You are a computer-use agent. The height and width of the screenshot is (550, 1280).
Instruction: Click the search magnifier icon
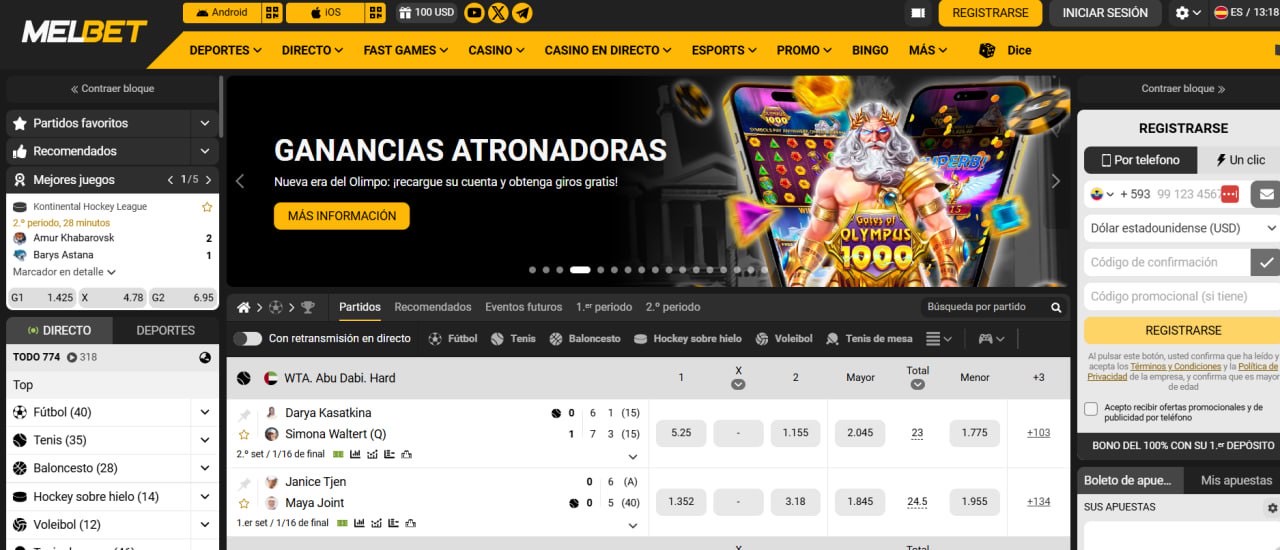click(1056, 307)
